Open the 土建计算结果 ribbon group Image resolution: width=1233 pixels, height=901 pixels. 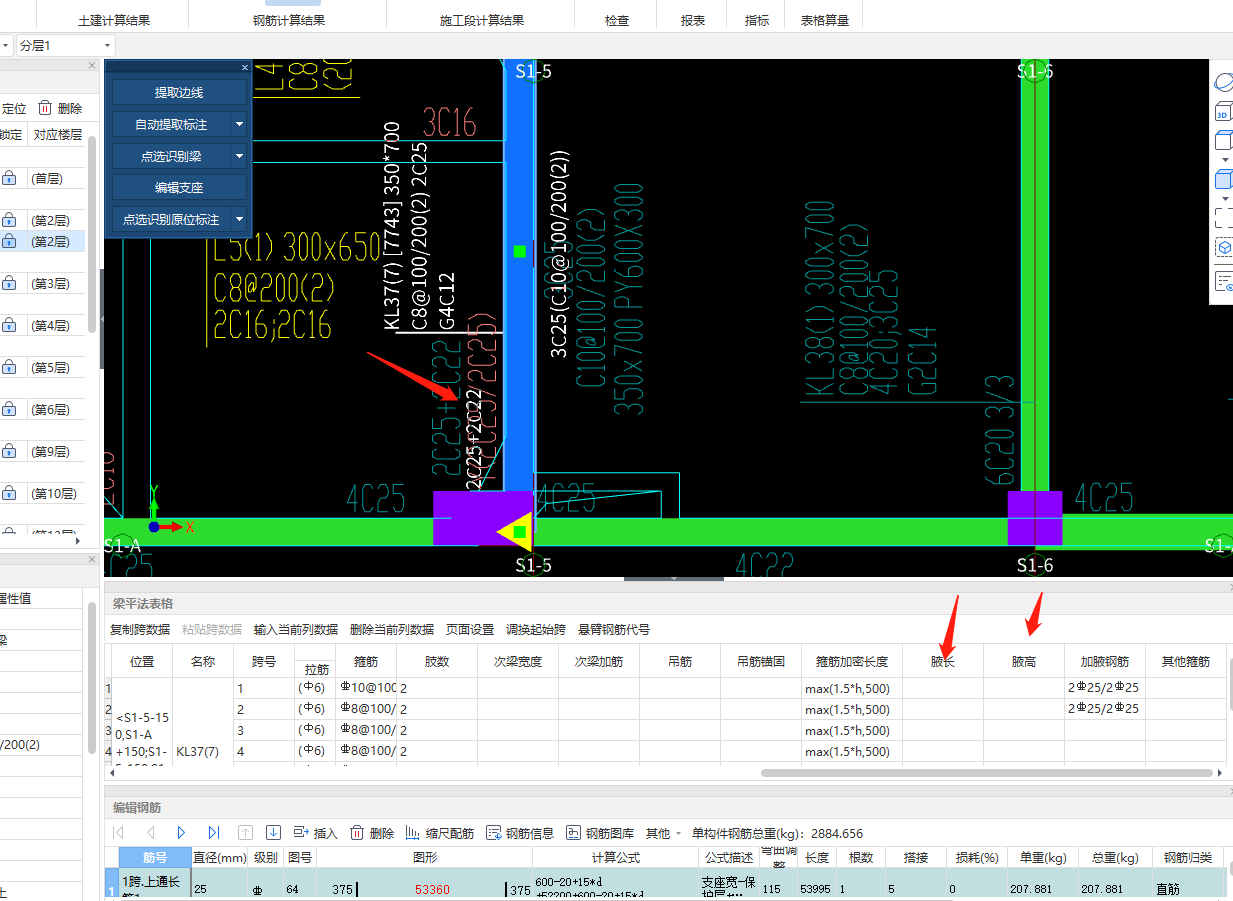tap(115, 20)
